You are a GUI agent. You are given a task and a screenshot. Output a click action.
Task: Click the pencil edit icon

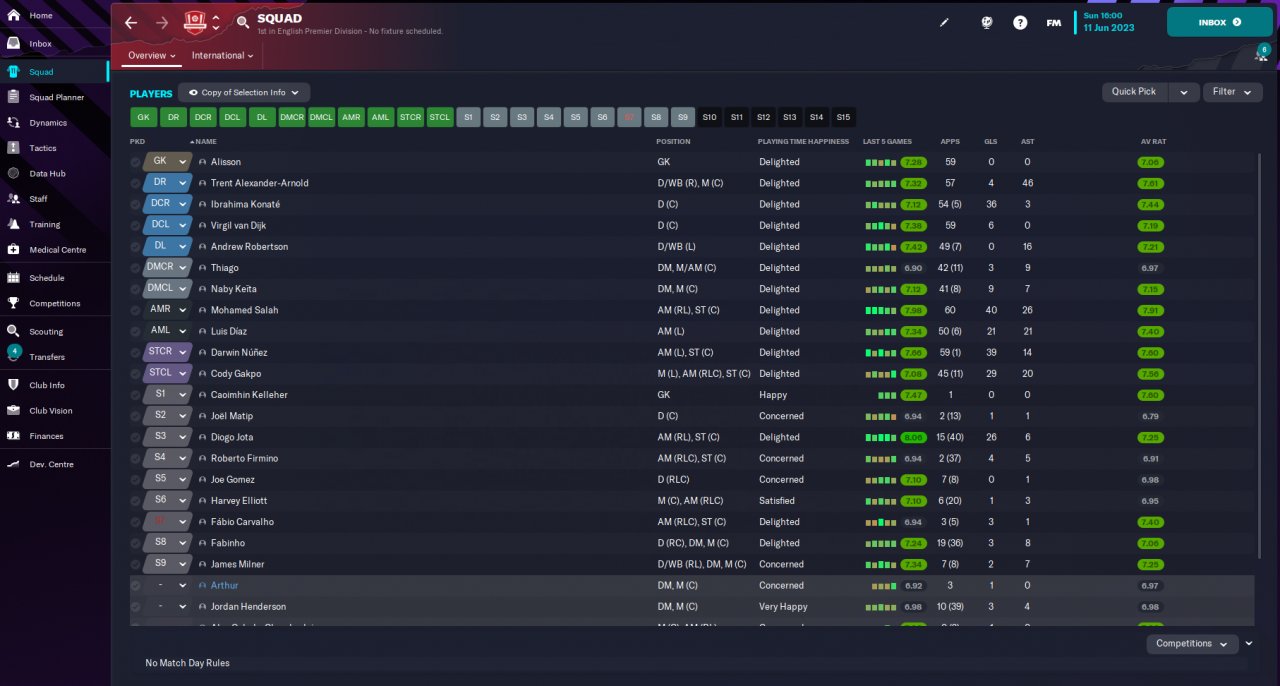[945, 22]
